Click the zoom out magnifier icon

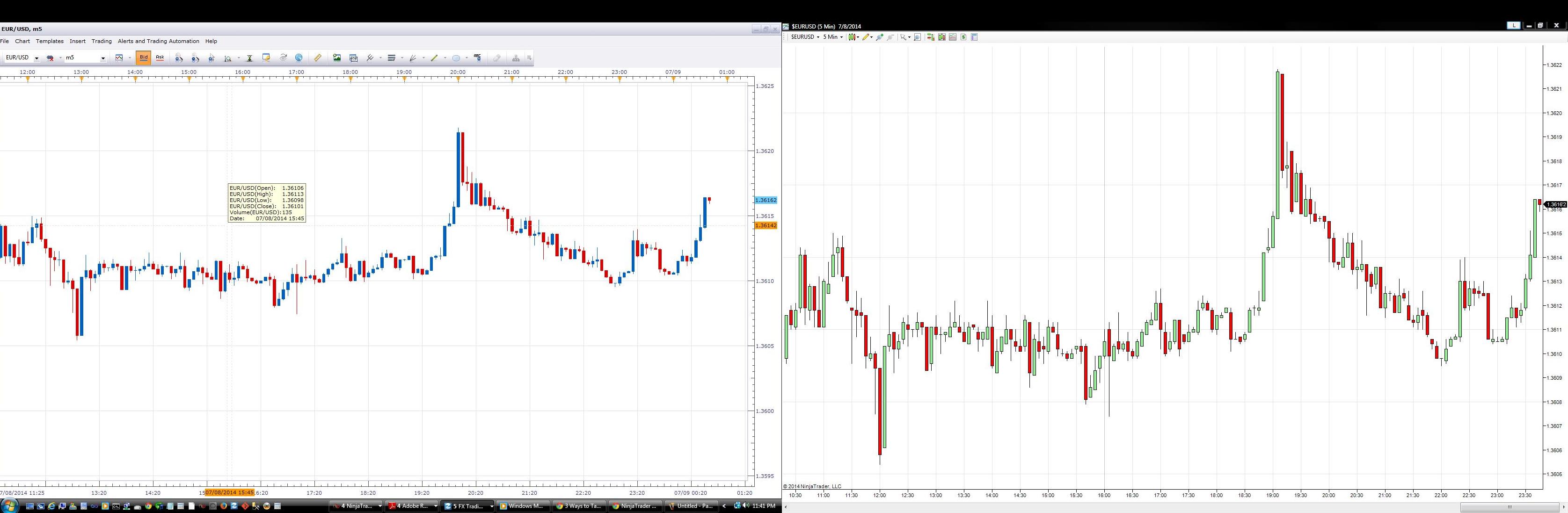(196, 58)
